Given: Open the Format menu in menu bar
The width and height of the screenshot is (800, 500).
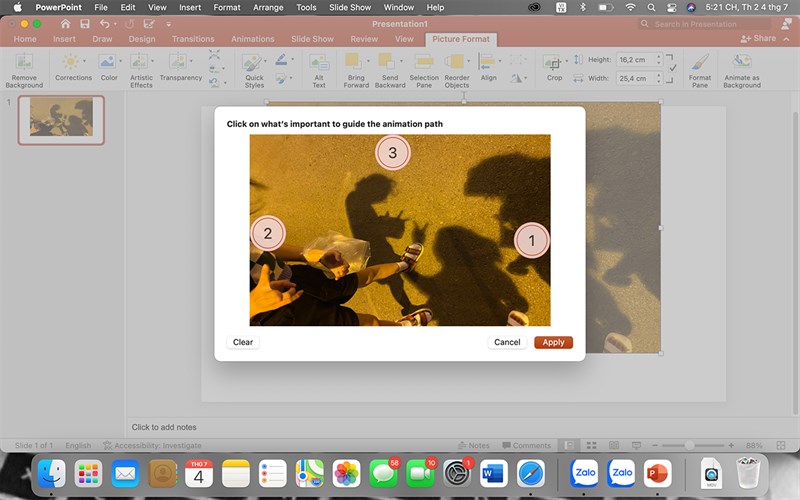Looking at the screenshot, I should point(227,7).
